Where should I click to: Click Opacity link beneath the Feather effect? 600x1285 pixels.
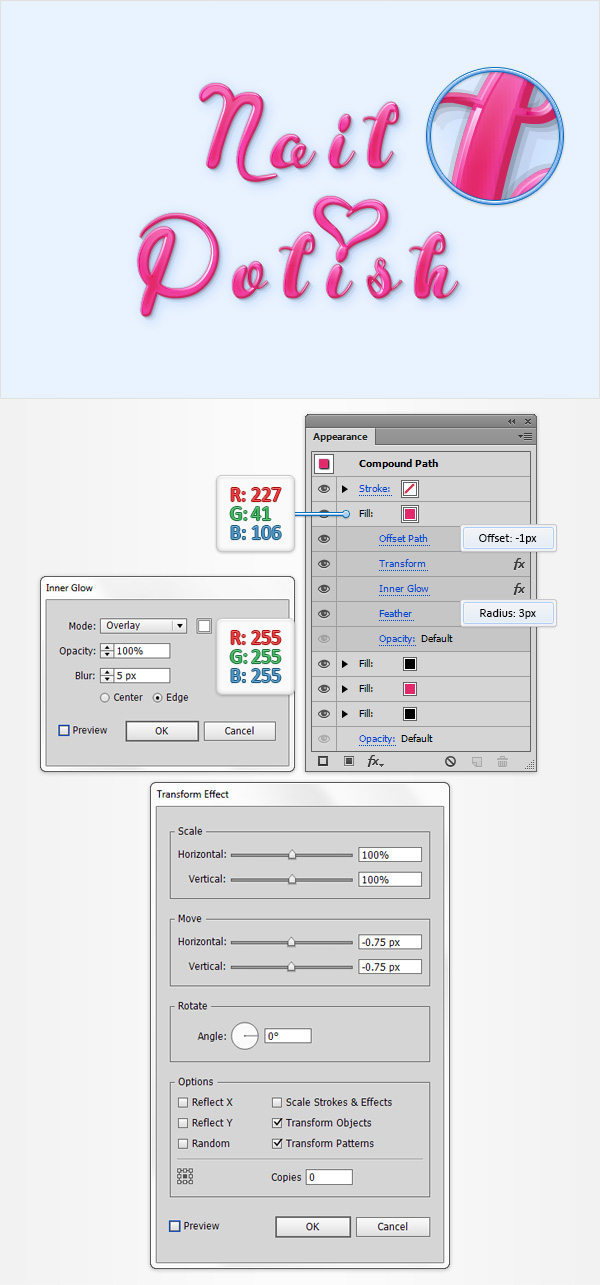point(397,639)
